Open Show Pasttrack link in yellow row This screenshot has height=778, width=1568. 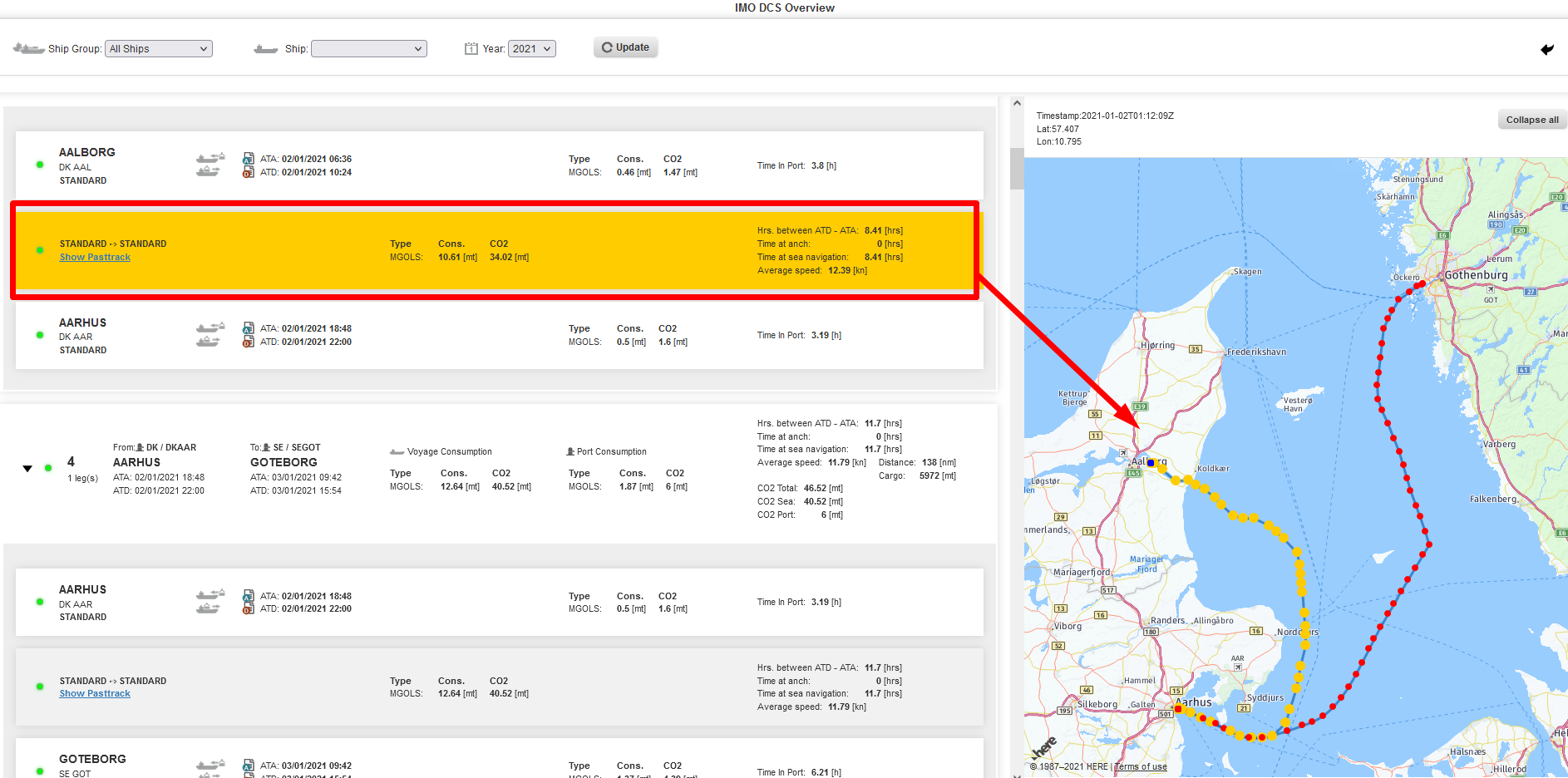[x=95, y=258]
